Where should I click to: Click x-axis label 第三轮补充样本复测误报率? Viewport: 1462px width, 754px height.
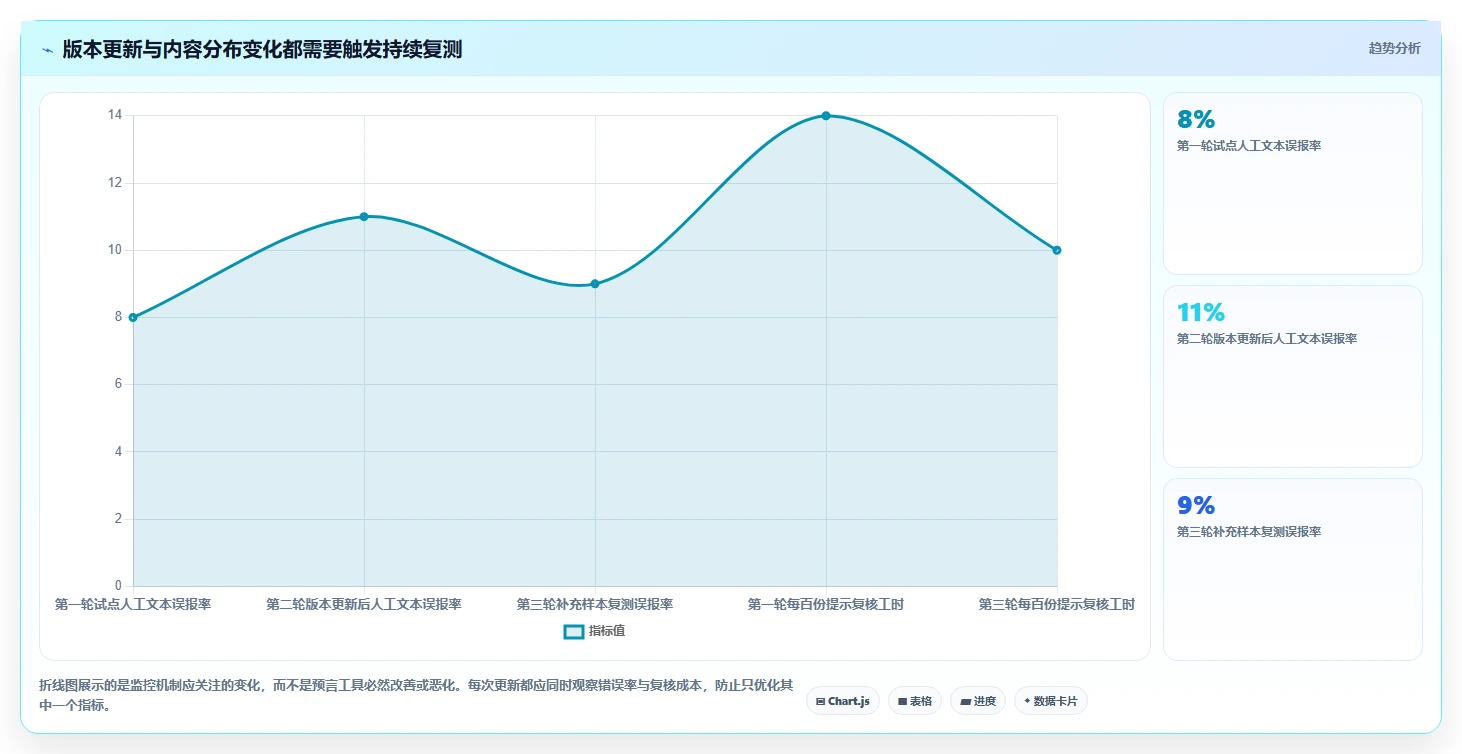tap(595, 604)
